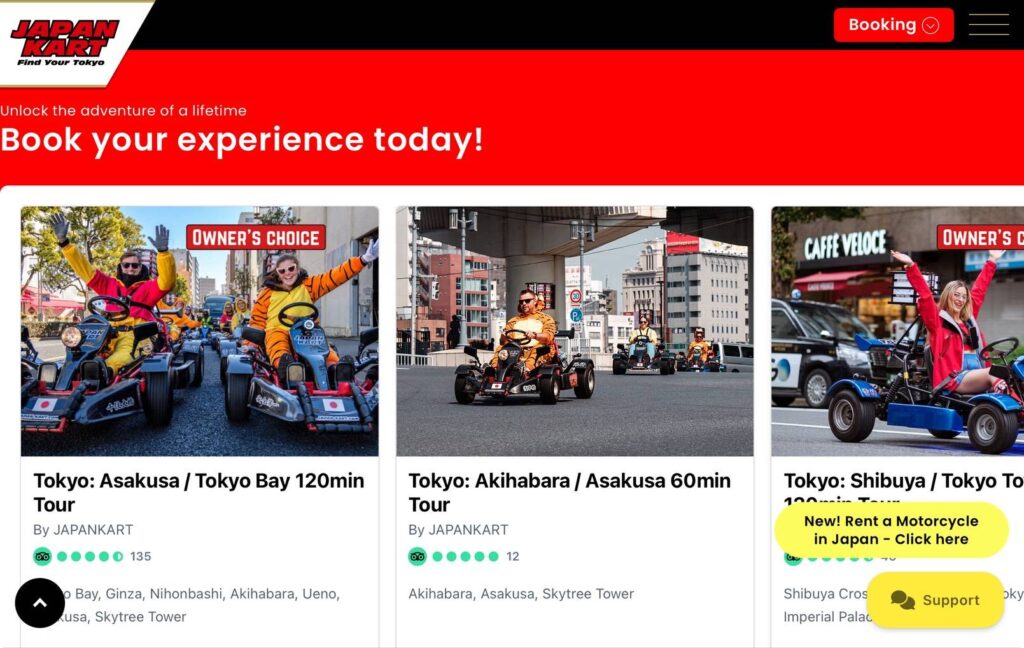Click the 135 reviews rating bubbles

pos(90,557)
